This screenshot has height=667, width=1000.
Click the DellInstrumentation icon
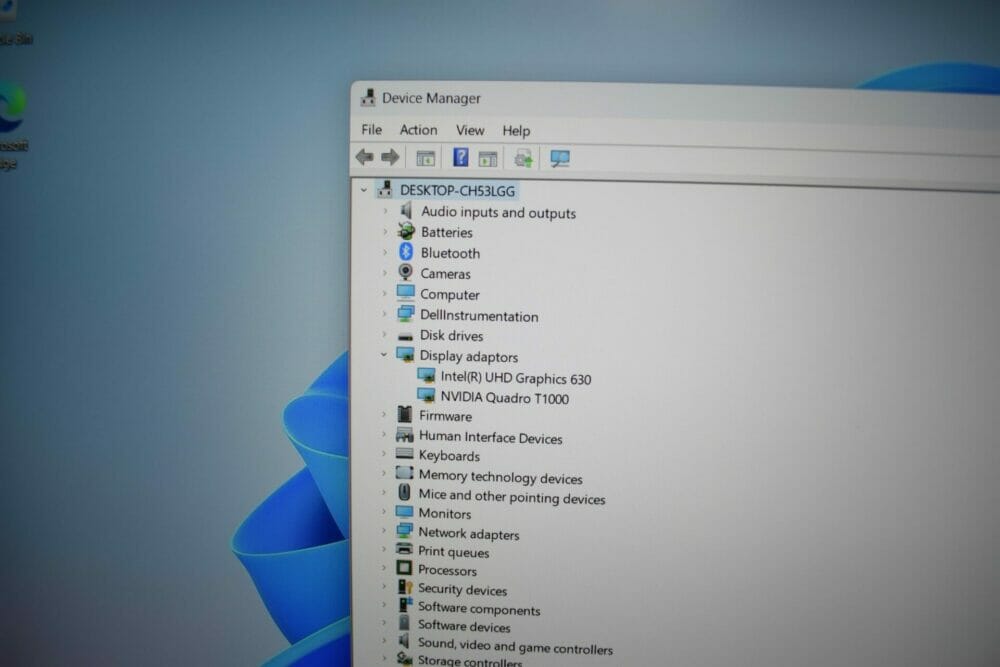[x=405, y=314]
